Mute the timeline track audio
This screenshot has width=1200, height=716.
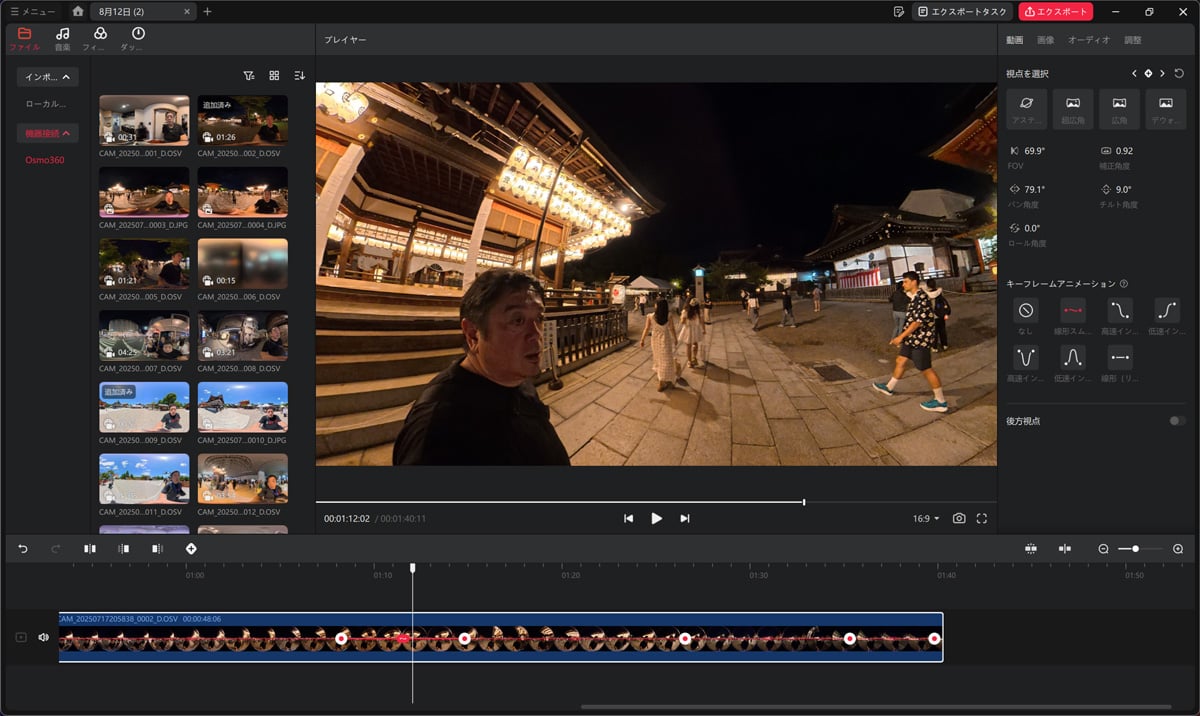pos(43,637)
